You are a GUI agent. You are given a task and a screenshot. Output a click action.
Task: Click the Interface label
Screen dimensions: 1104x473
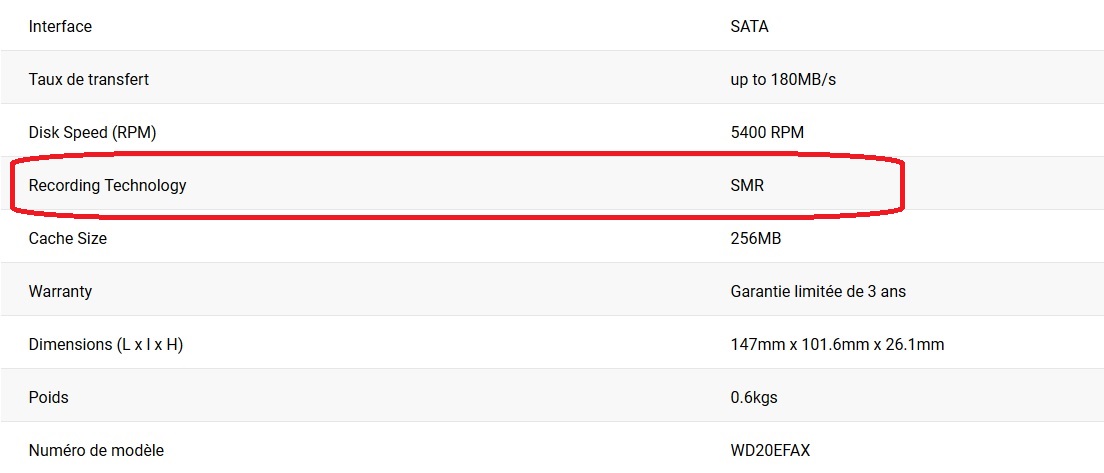pyautogui.click(x=60, y=27)
